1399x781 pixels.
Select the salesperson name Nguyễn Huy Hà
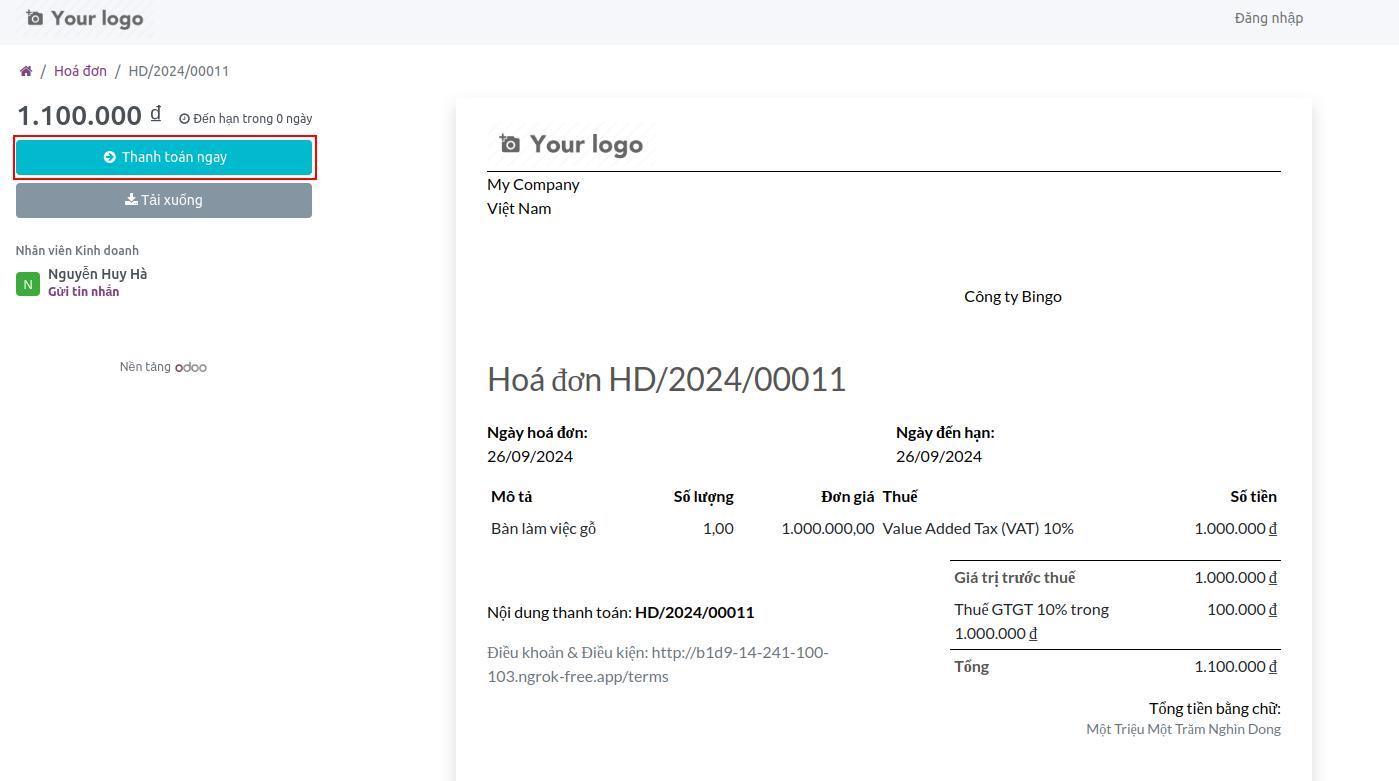point(98,274)
